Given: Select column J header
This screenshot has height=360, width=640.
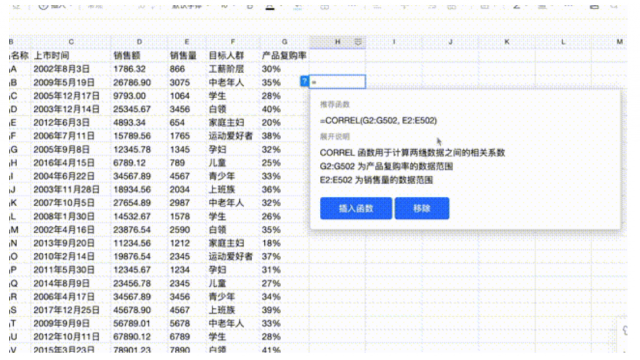Looking at the screenshot, I should point(450,42).
